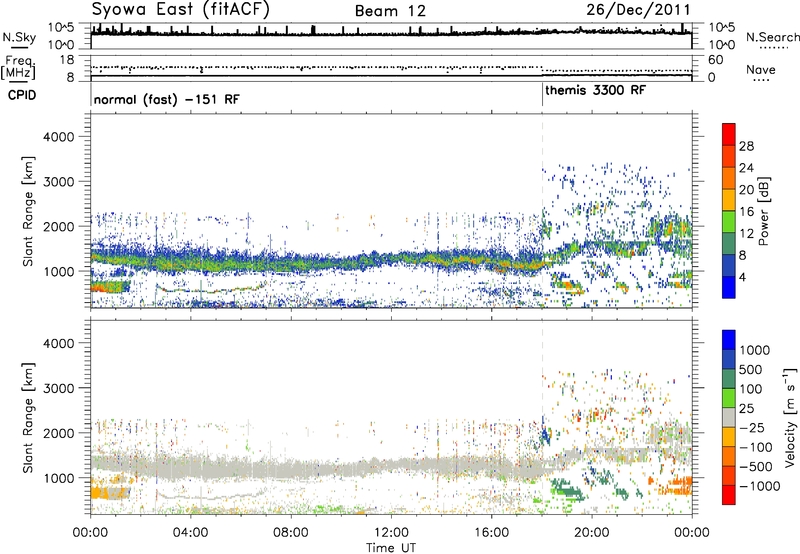Viewport: 800px width, 554px height.
Task: Click velocity panel 'Slant Range [km]' label
Action: pos(28,417)
